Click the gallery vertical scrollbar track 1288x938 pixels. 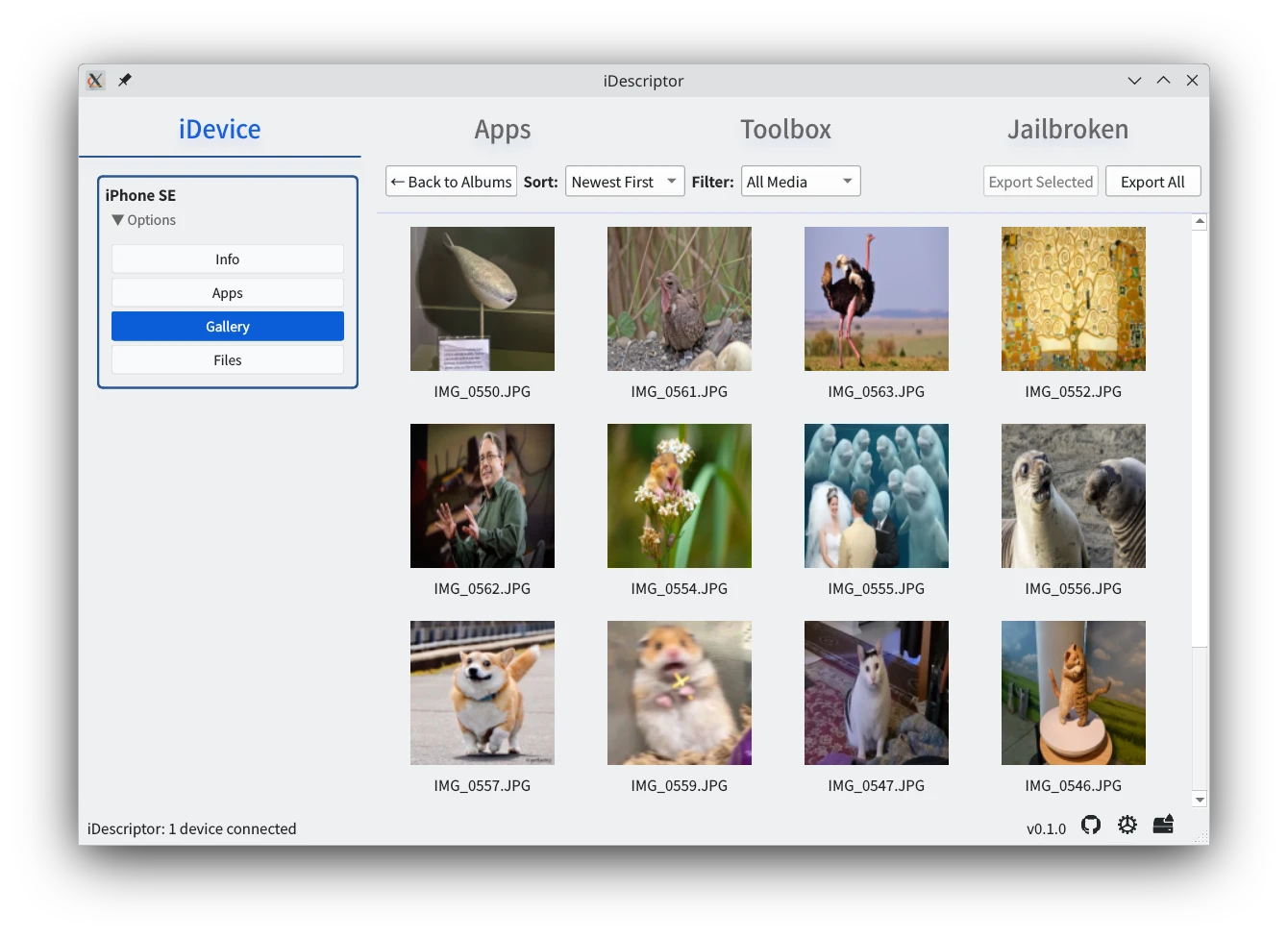1199,721
